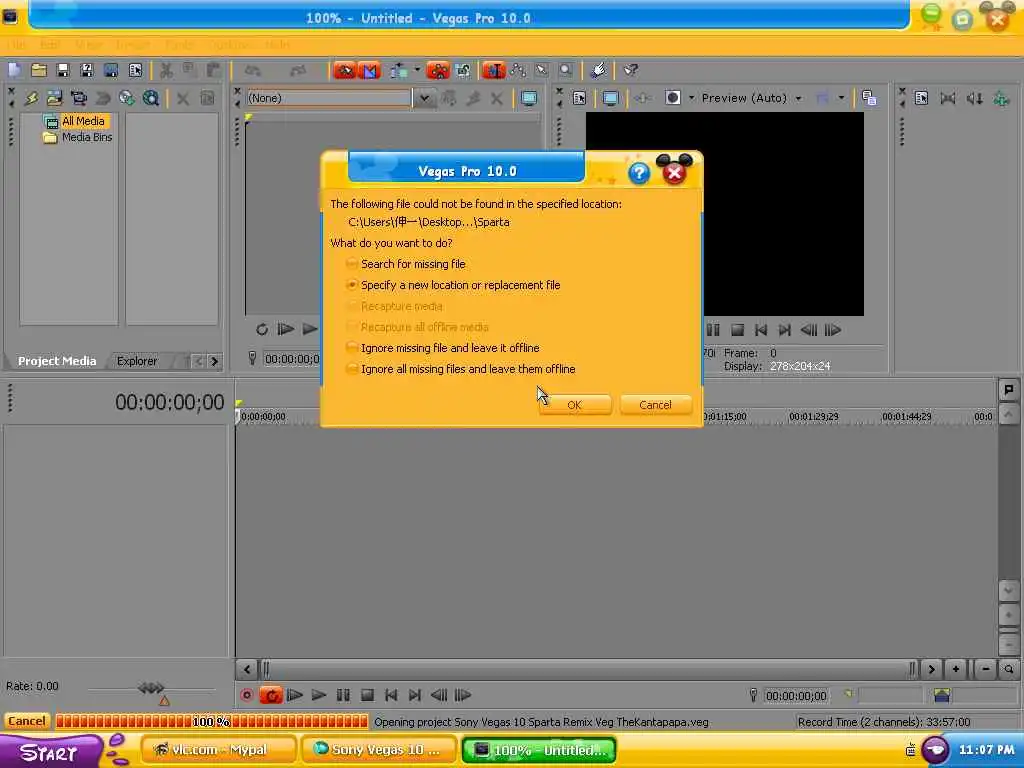The image size is (1024, 768).
Task: Open '100% - Untitled...' taskbar window
Action: 539,750
